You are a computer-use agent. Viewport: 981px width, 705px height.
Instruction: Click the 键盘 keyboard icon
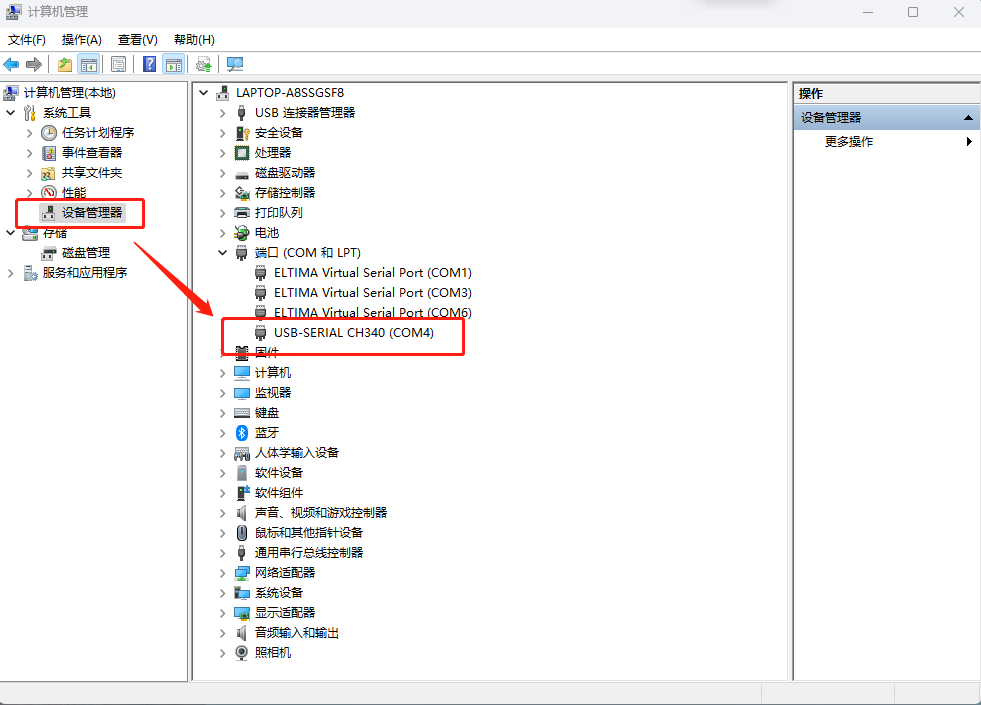pyautogui.click(x=241, y=413)
